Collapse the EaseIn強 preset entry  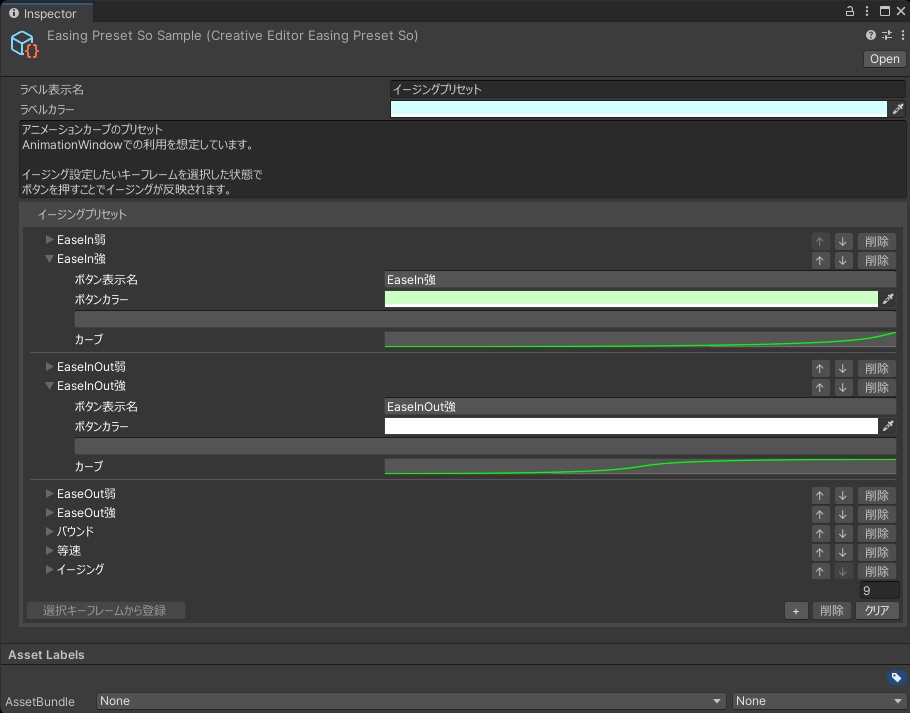[x=49, y=259]
